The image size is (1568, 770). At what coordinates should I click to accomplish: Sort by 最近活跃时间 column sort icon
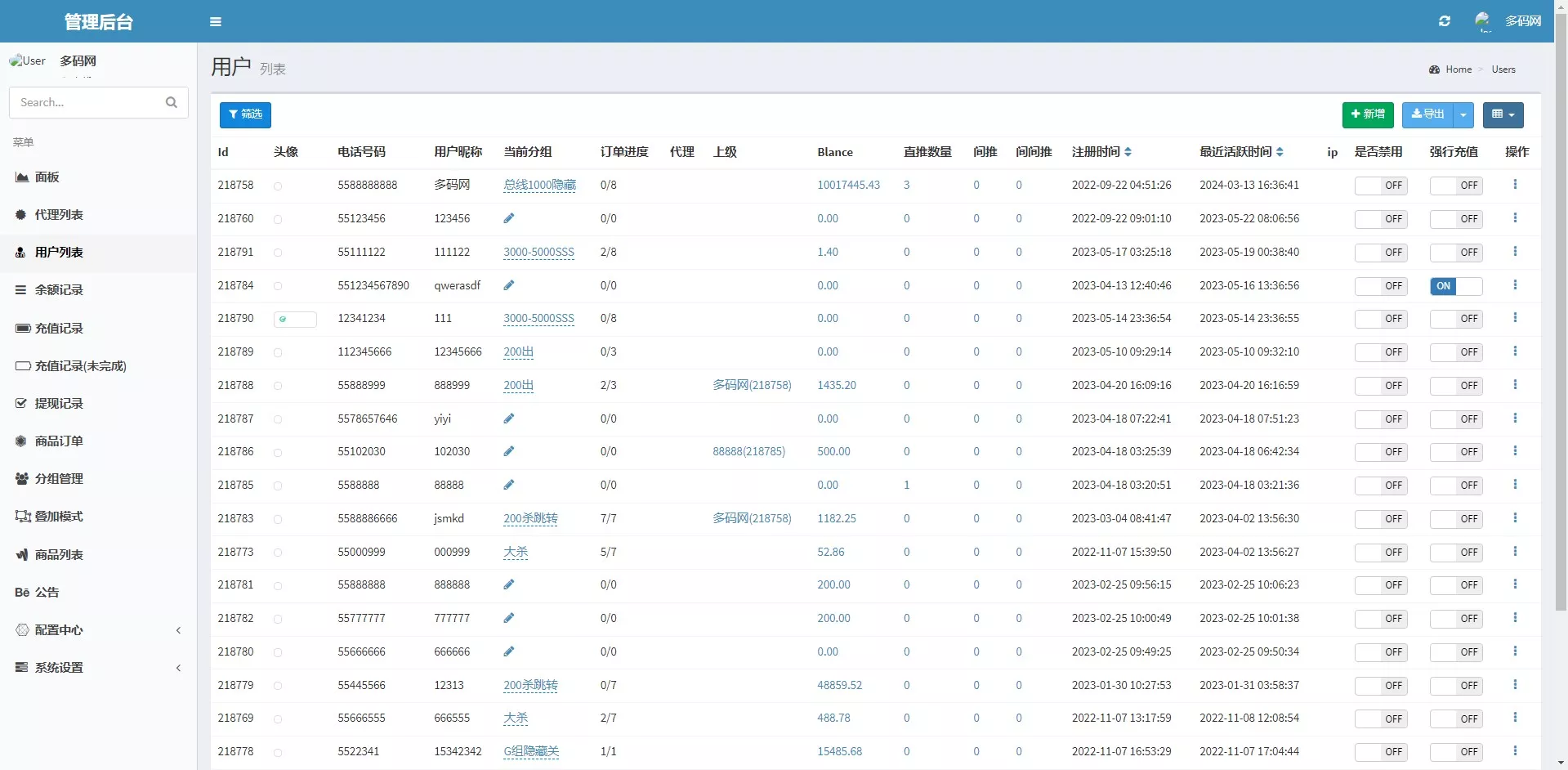point(1280,152)
